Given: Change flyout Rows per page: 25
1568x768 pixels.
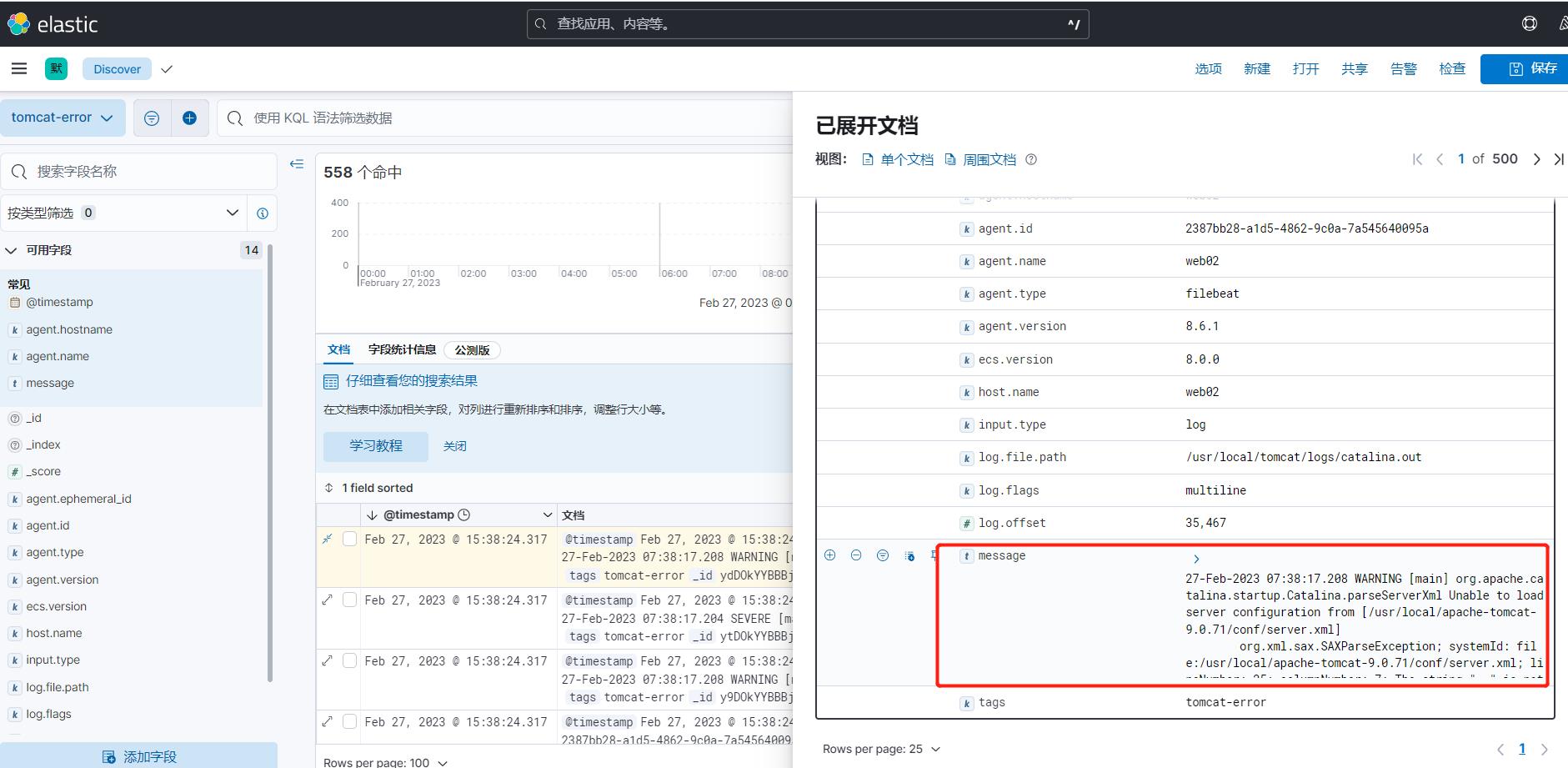Looking at the screenshot, I should (881, 749).
